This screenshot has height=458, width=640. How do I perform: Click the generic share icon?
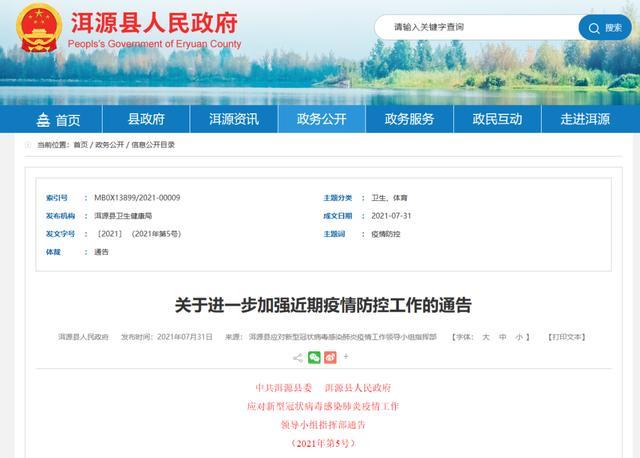(x=298, y=357)
